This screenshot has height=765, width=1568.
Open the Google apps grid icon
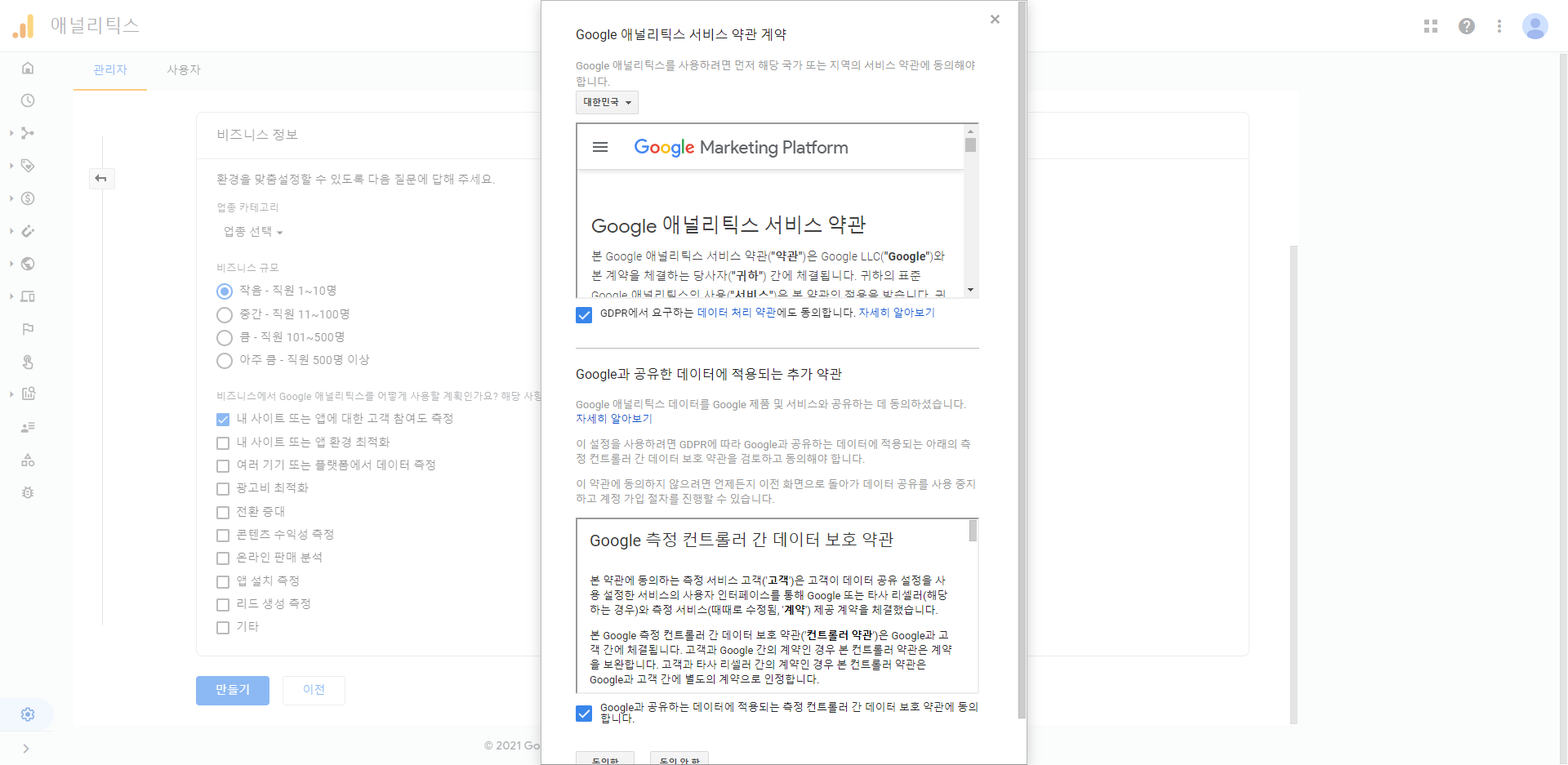(x=1431, y=26)
